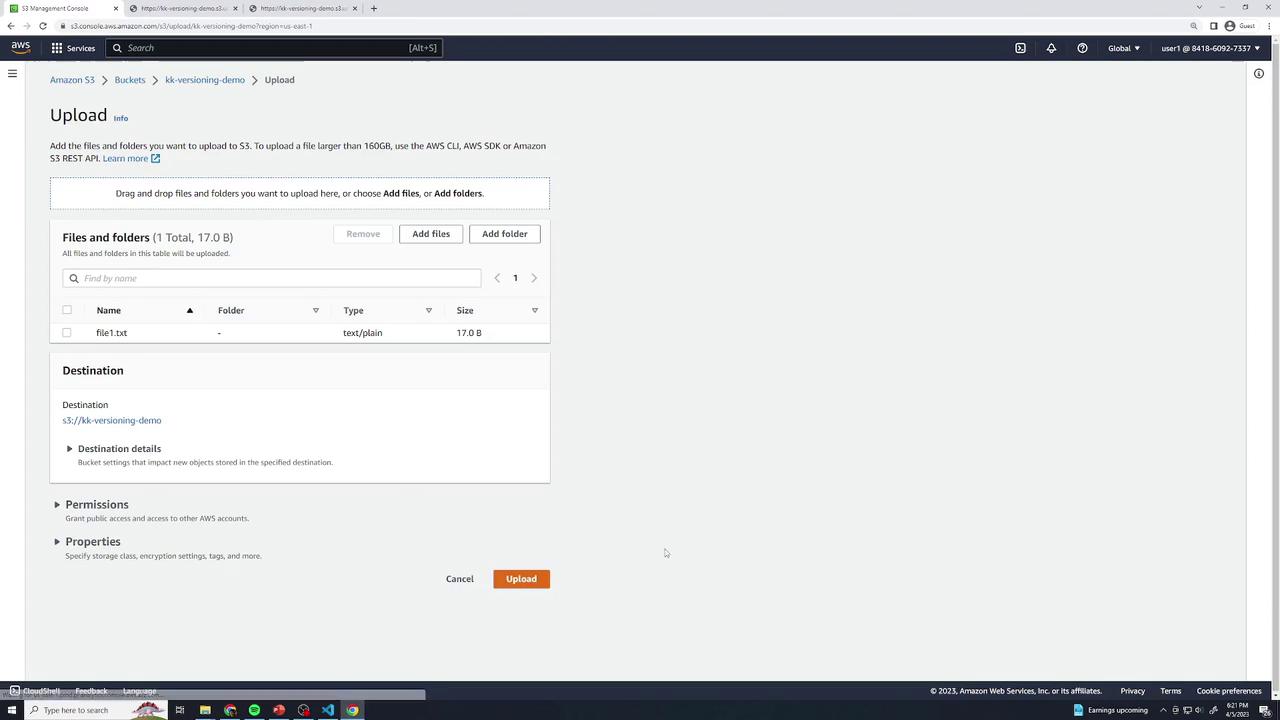Open the taskbar clock and date

1237,710
